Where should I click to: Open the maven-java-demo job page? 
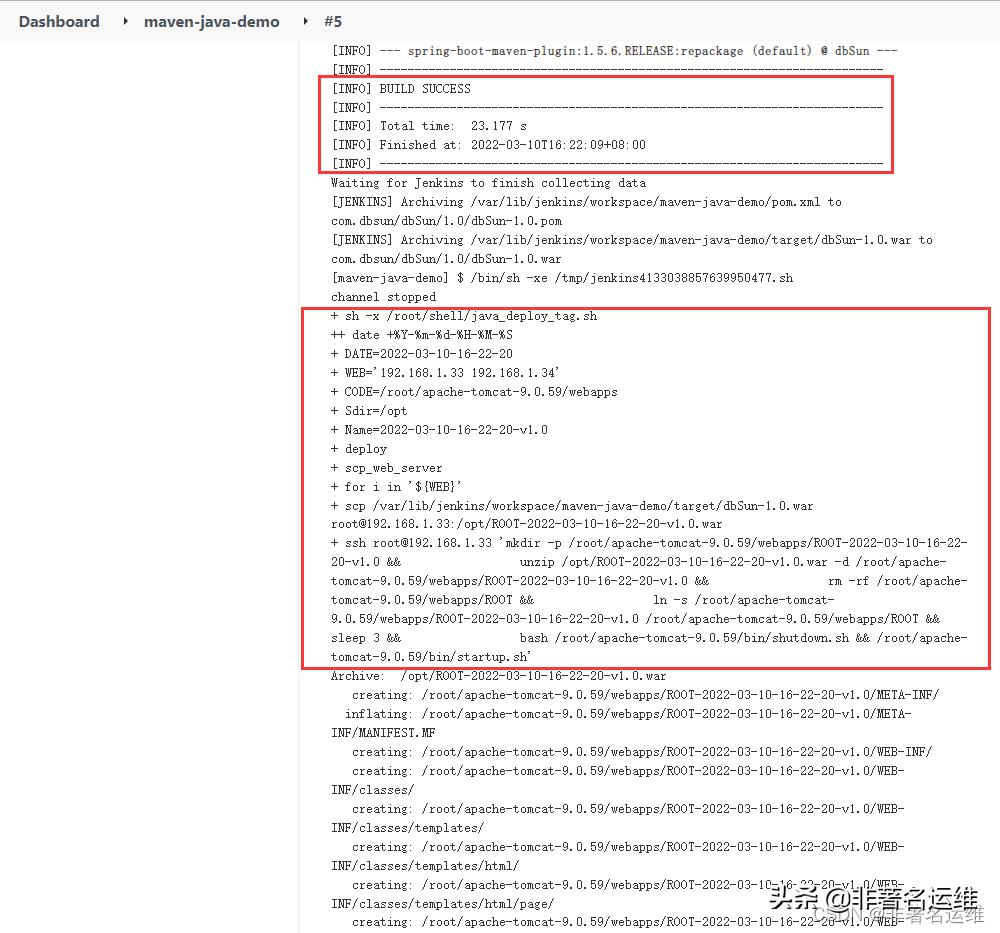click(211, 21)
